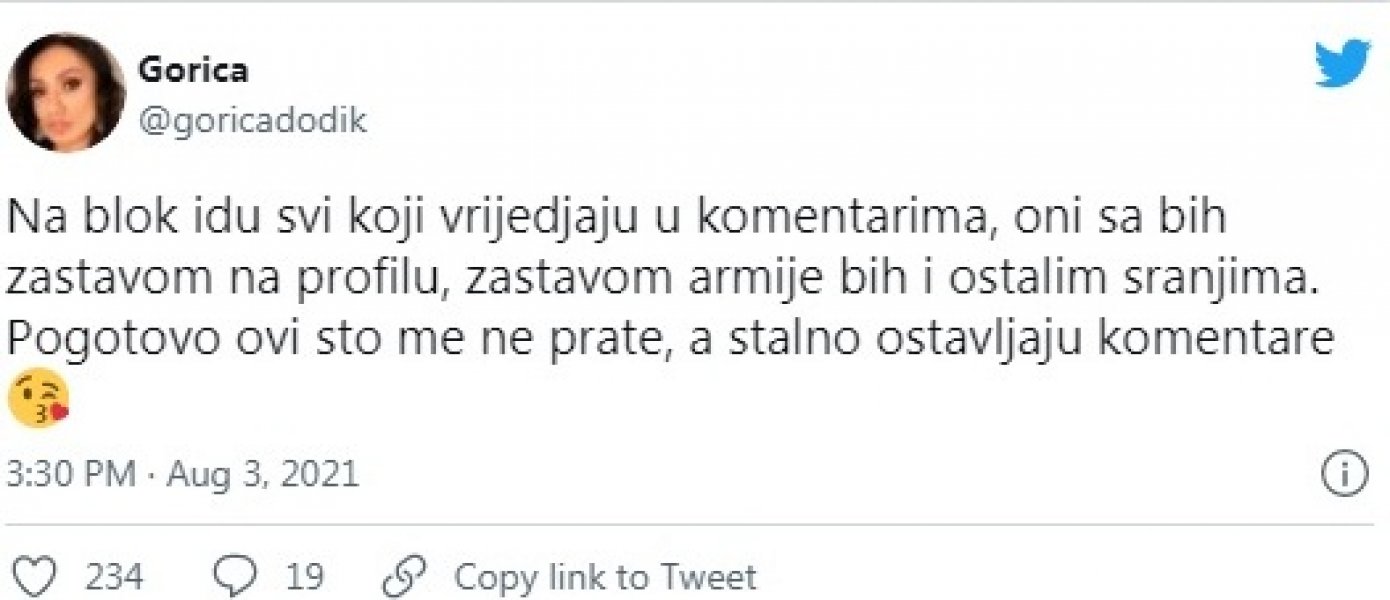Click the display name Gorica
Image resolution: width=1390 pixels, height=600 pixels.
point(193,67)
